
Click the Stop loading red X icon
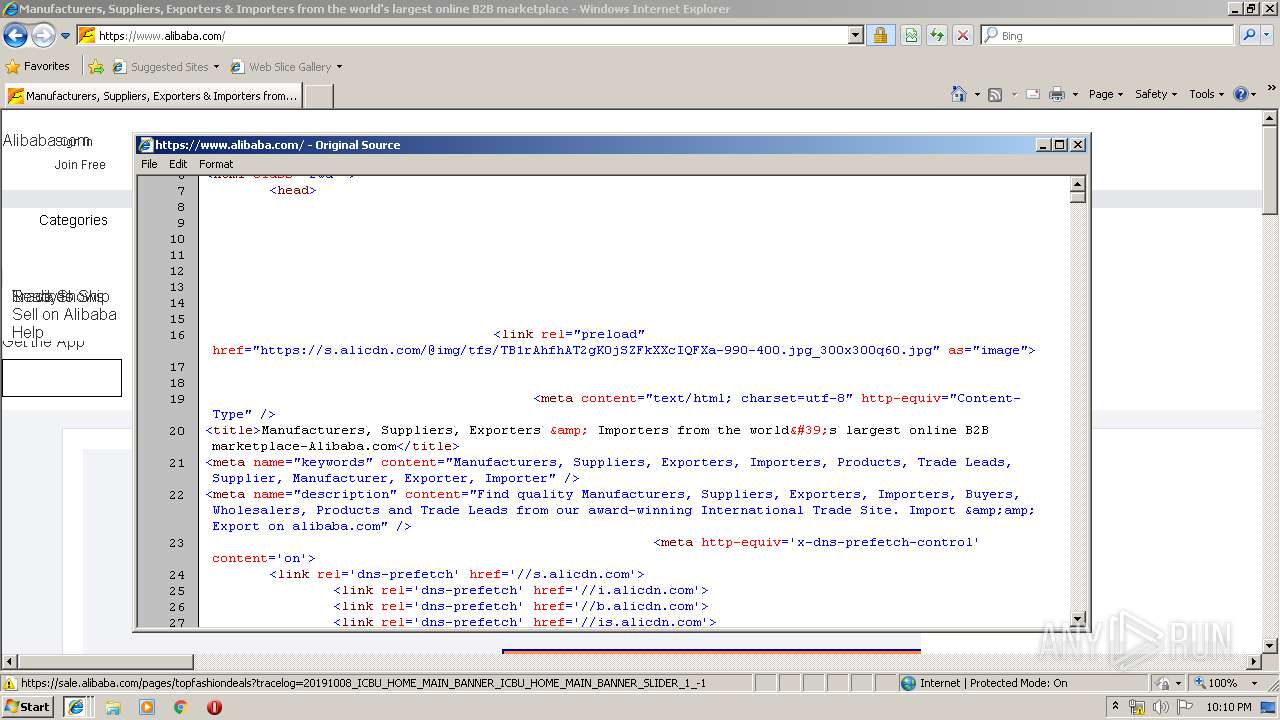[x=963, y=35]
